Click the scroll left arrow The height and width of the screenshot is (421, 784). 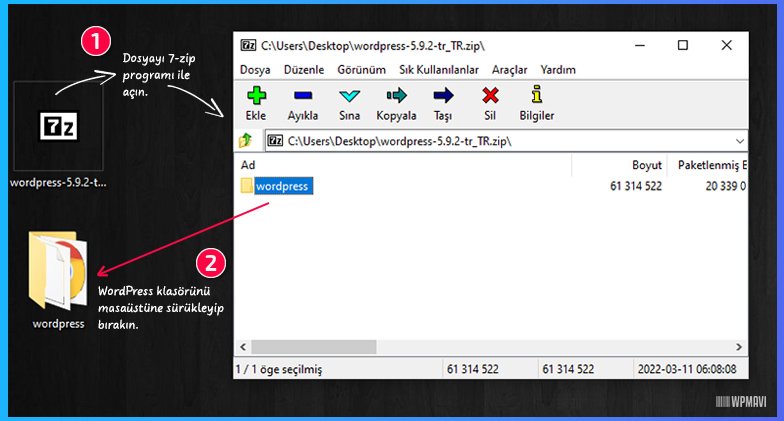click(x=243, y=346)
